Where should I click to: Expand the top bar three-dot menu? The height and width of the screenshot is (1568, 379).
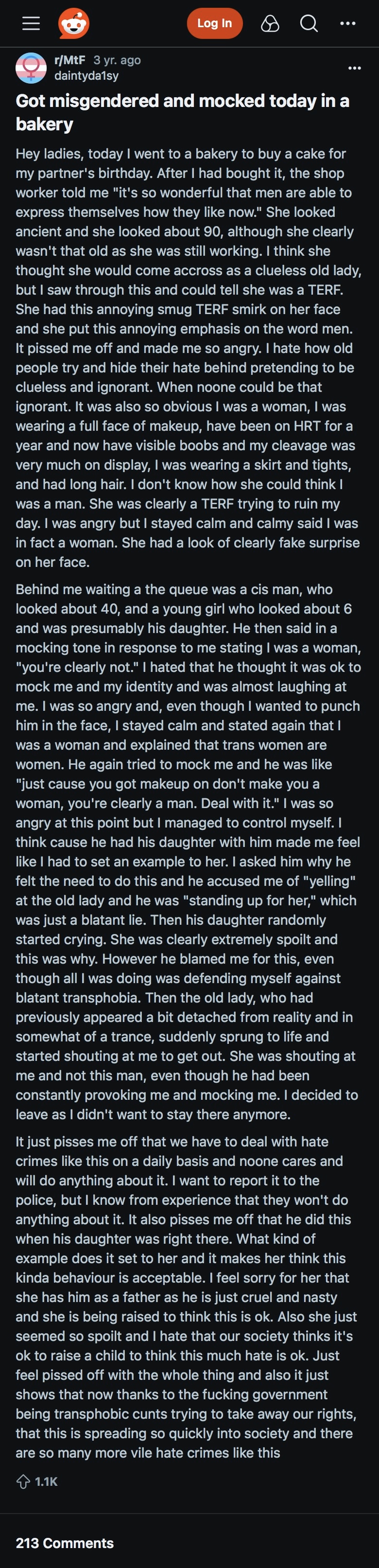tap(348, 24)
